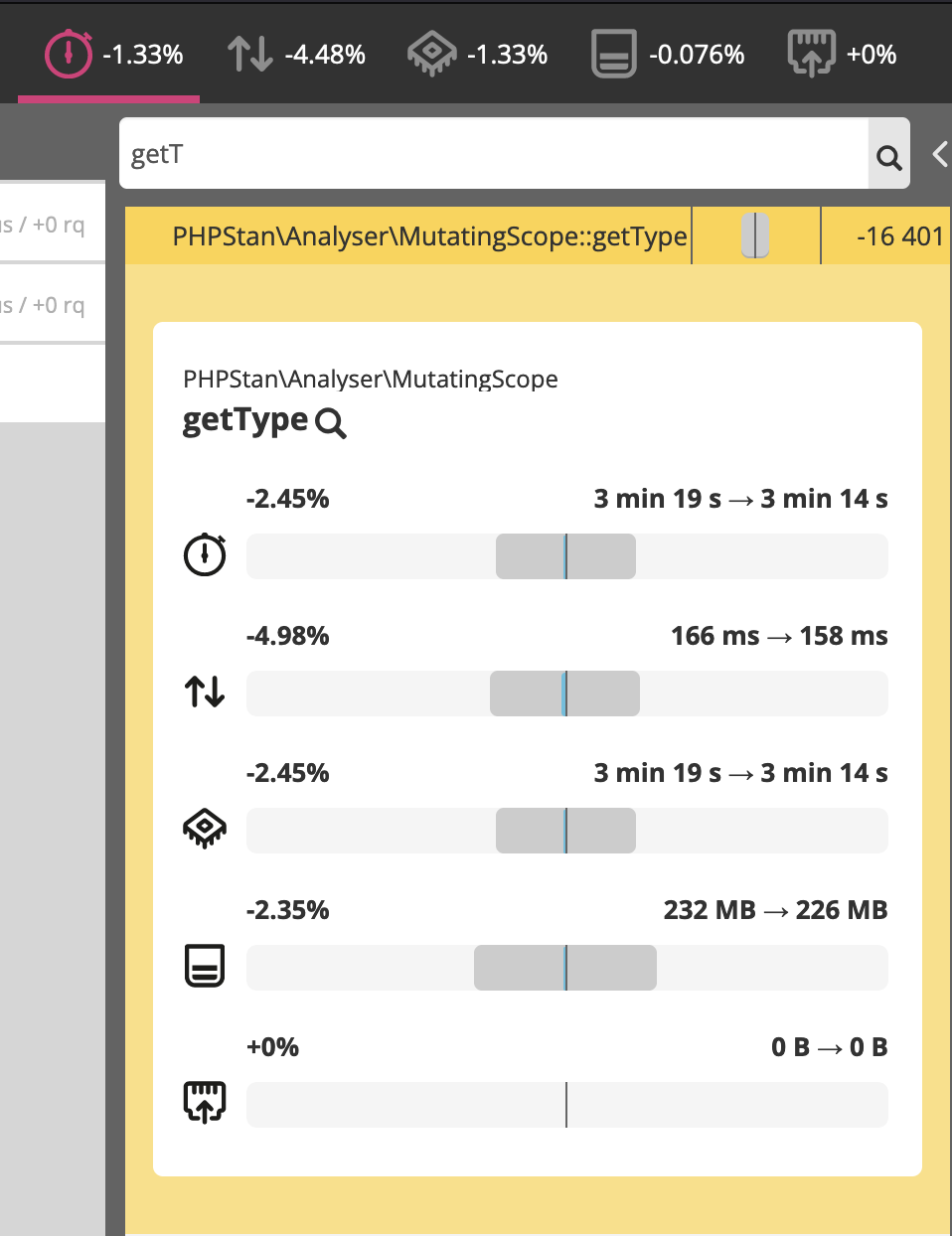The height and width of the screenshot is (1236, 952).
Task: Click the wall time comparison bar
Action: (x=566, y=556)
